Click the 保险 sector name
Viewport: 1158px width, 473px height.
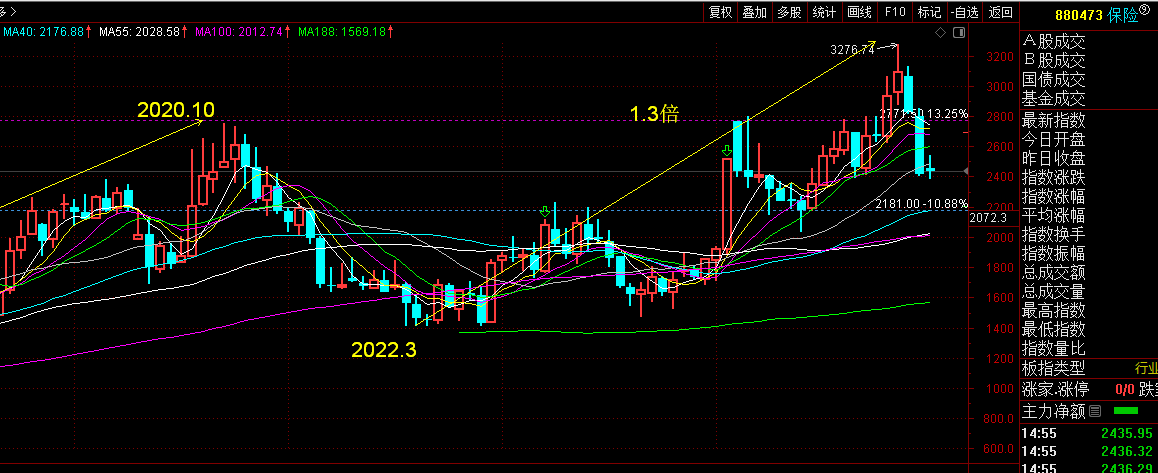tap(1123, 16)
